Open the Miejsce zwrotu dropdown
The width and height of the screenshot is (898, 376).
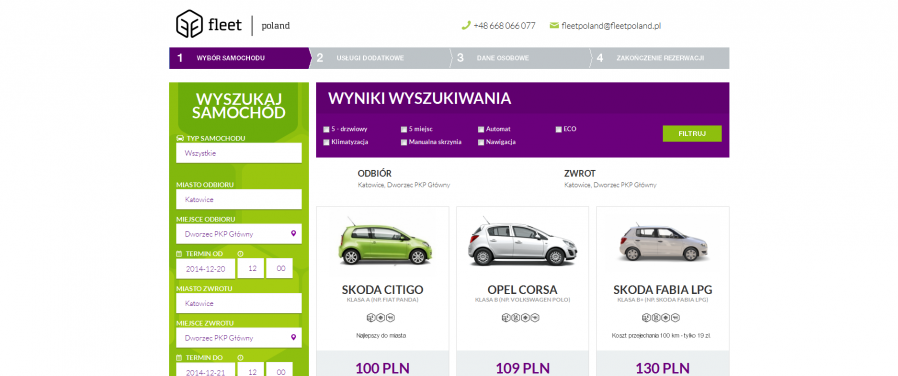[239, 338]
